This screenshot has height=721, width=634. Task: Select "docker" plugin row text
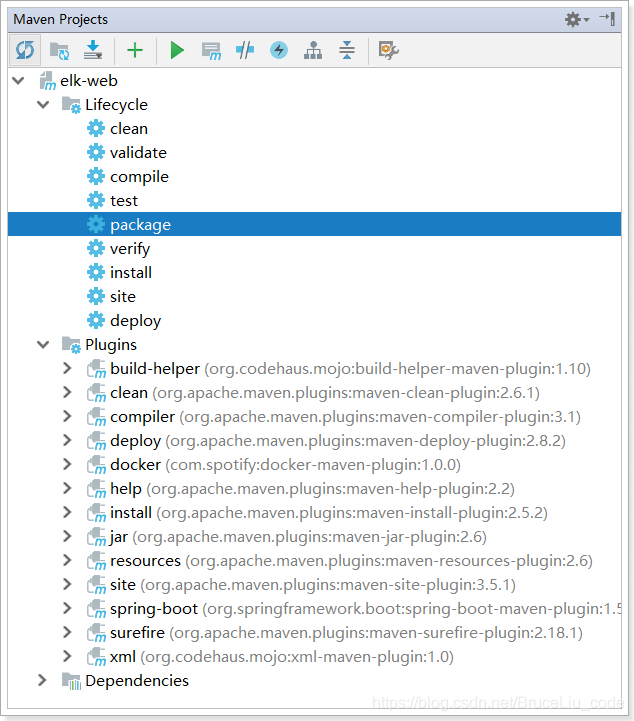coord(286,465)
